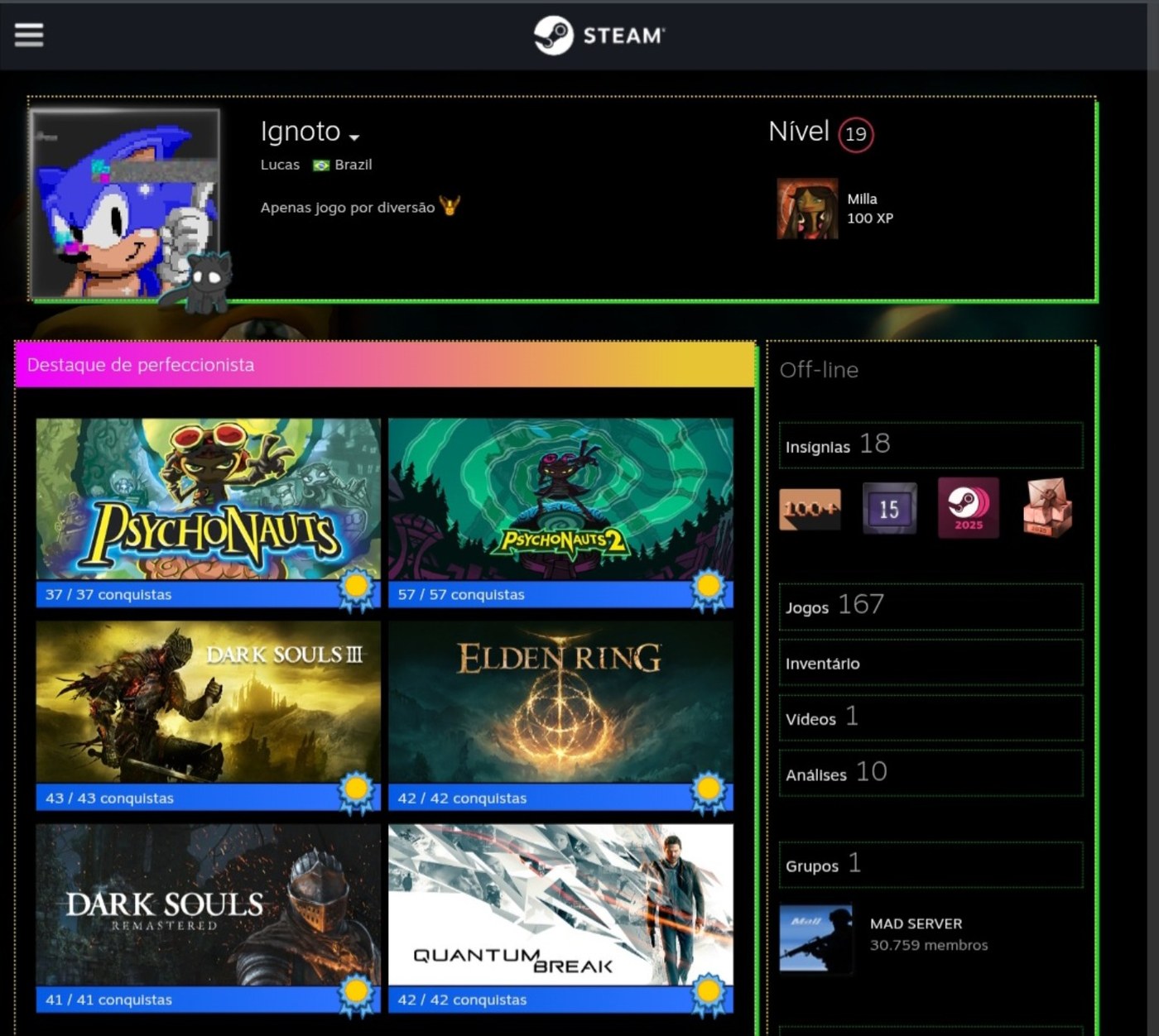
Task: Open the Inventário link
Action: click(x=931, y=663)
